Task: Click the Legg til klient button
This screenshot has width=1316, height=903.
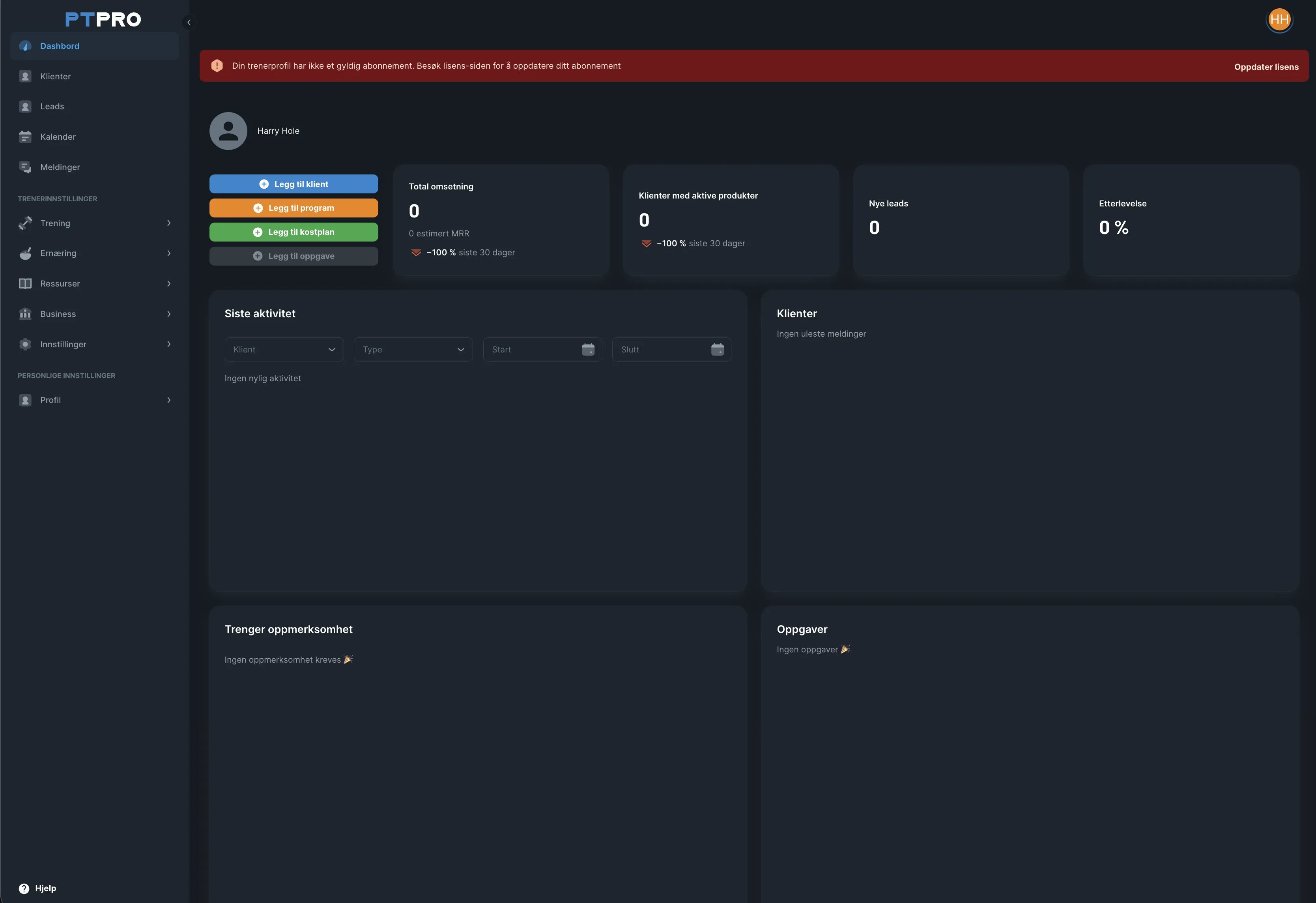Action: point(294,184)
